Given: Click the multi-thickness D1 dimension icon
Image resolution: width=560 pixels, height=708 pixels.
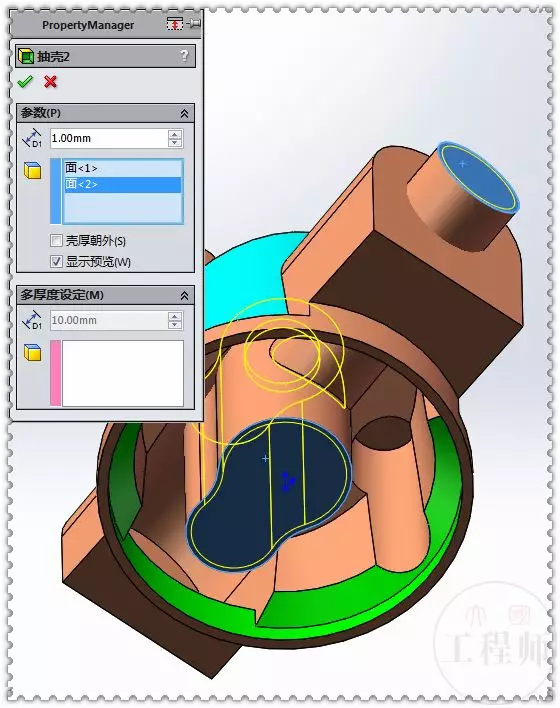Looking at the screenshot, I should pyautogui.click(x=32, y=320).
